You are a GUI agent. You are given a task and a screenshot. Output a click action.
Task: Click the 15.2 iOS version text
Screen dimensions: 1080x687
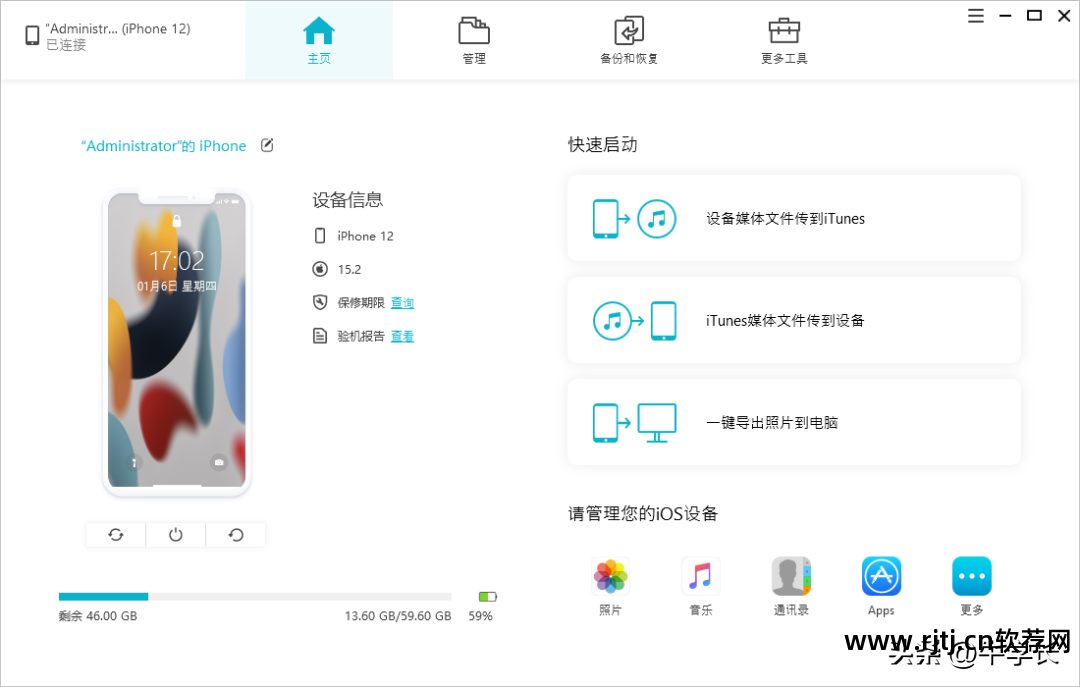click(349, 269)
